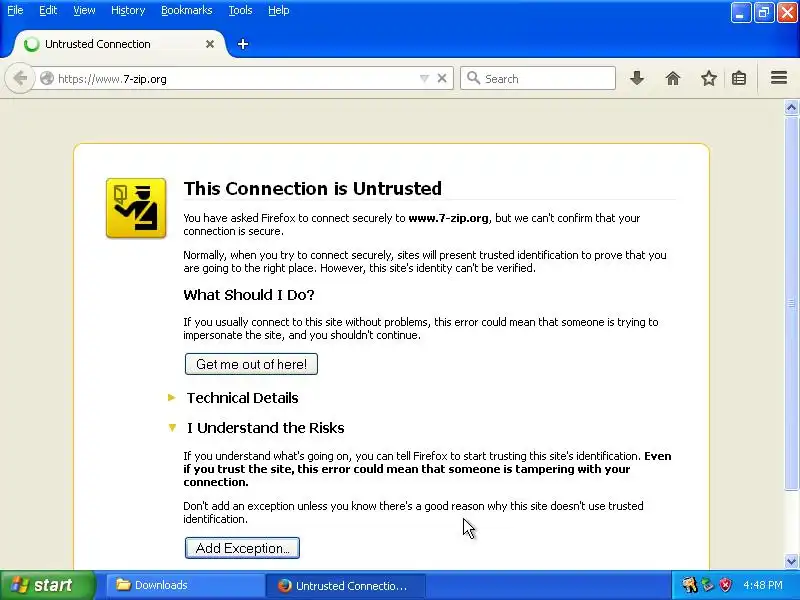800x600 pixels.
Task: Click the scrollbar up arrow
Action: click(x=791, y=107)
